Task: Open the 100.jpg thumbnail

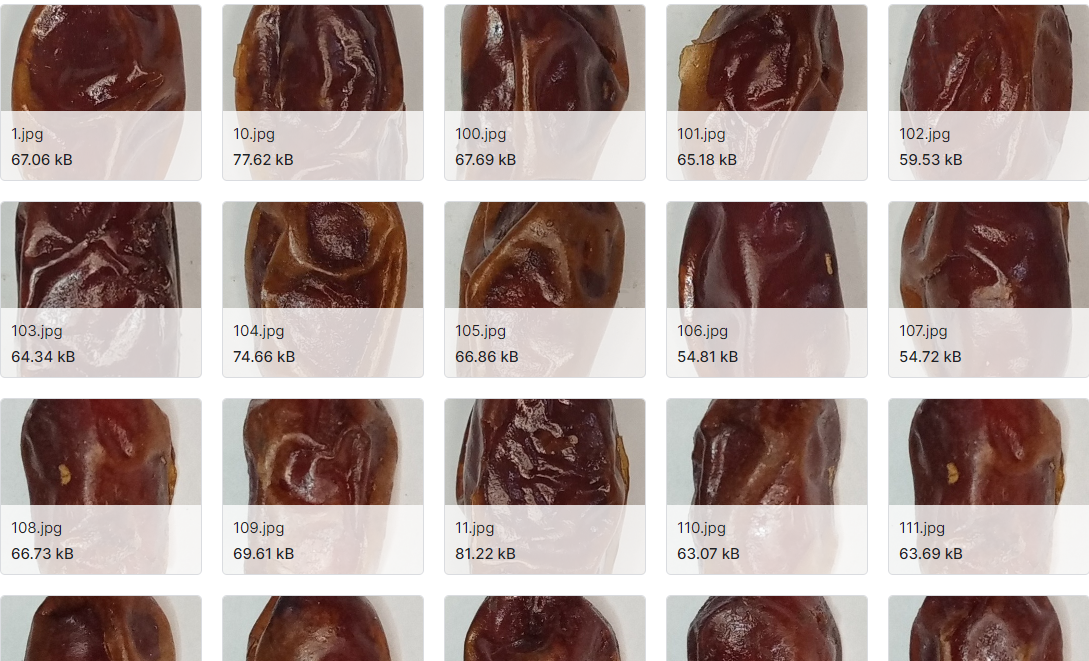Action: [545, 92]
